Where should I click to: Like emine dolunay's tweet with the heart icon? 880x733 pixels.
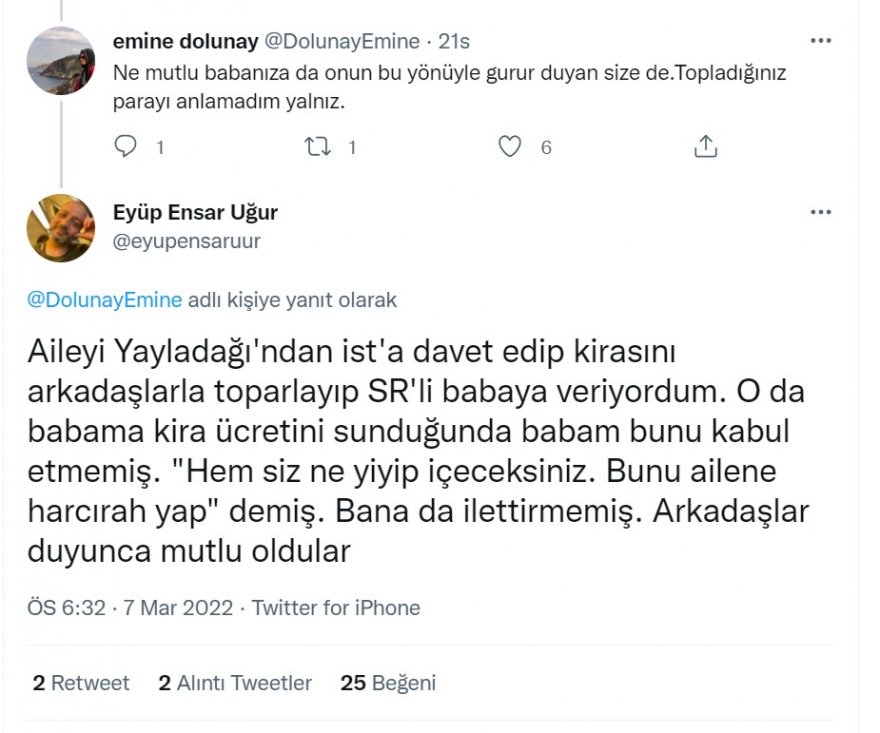click(x=510, y=147)
